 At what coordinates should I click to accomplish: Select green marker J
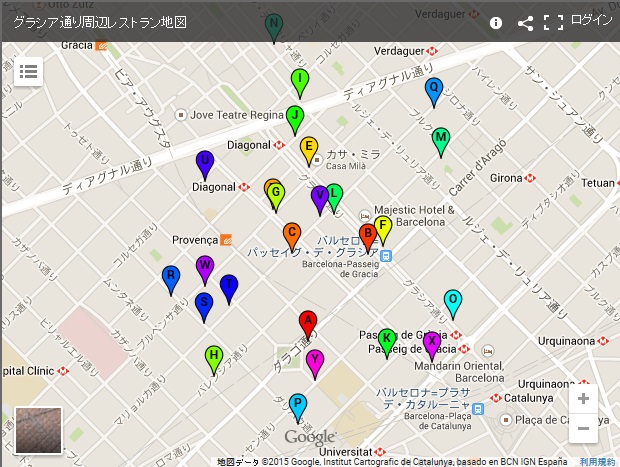coord(295,119)
